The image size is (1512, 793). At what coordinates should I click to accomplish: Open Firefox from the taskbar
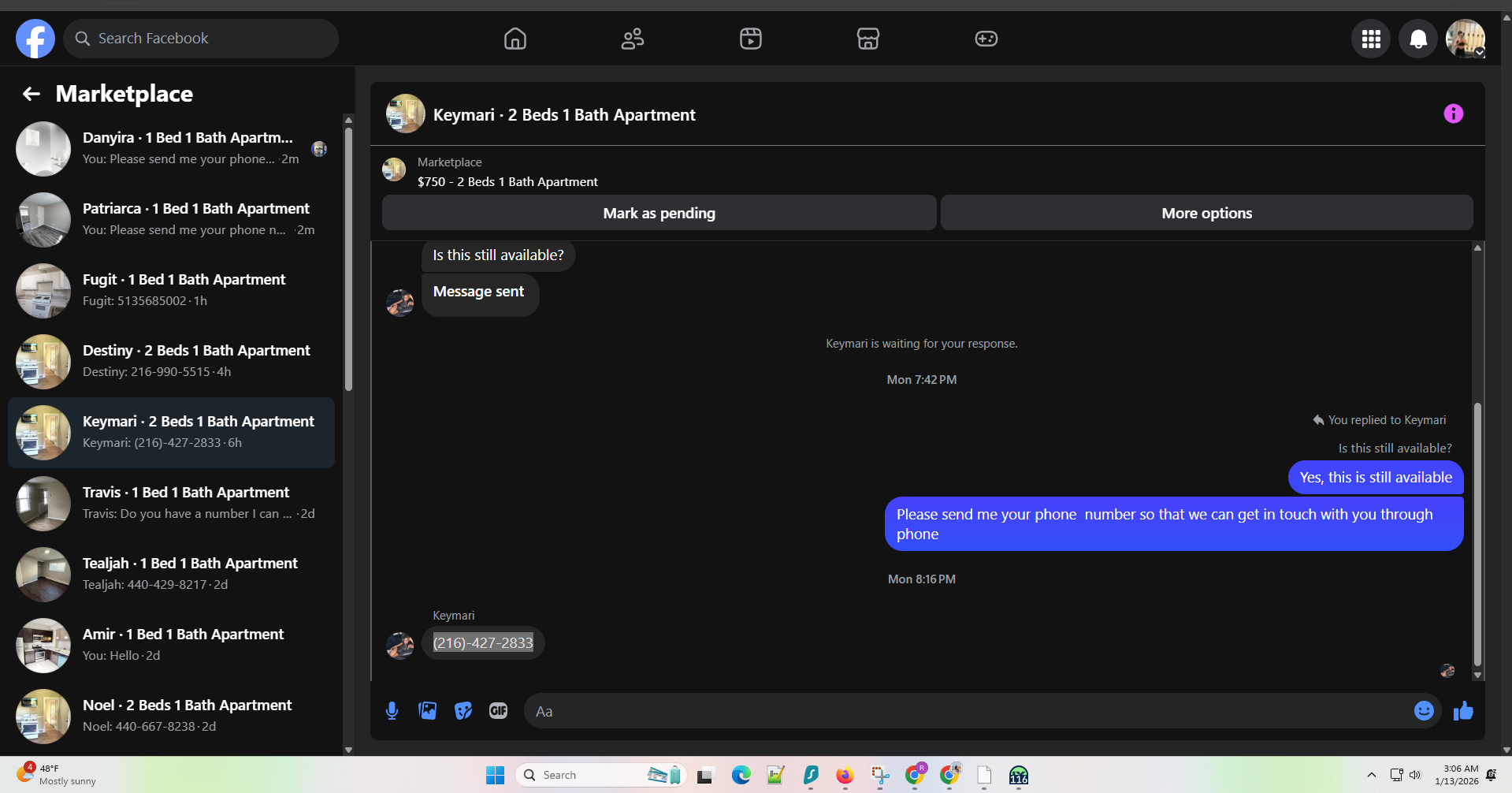click(x=845, y=776)
